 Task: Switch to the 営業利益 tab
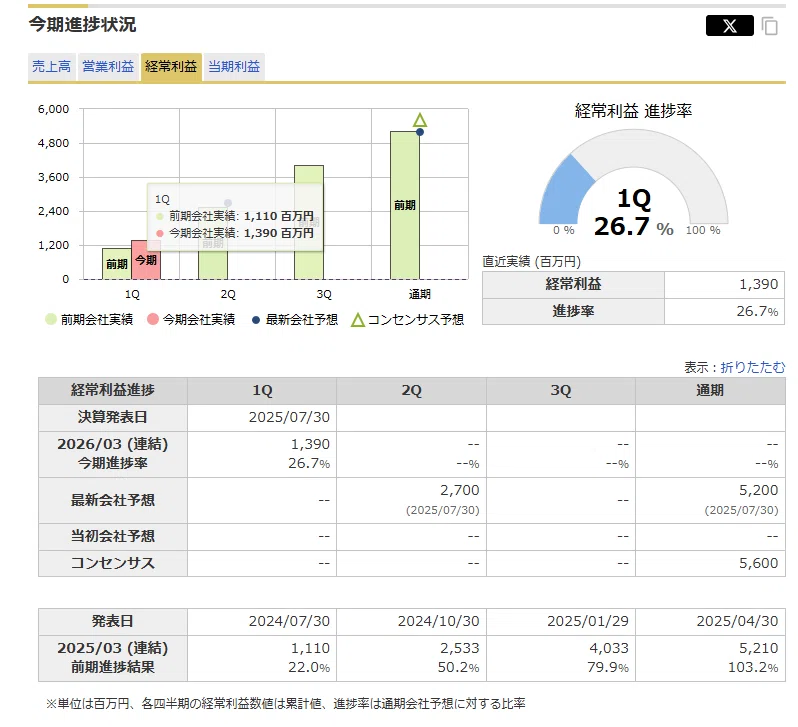tap(108, 67)
